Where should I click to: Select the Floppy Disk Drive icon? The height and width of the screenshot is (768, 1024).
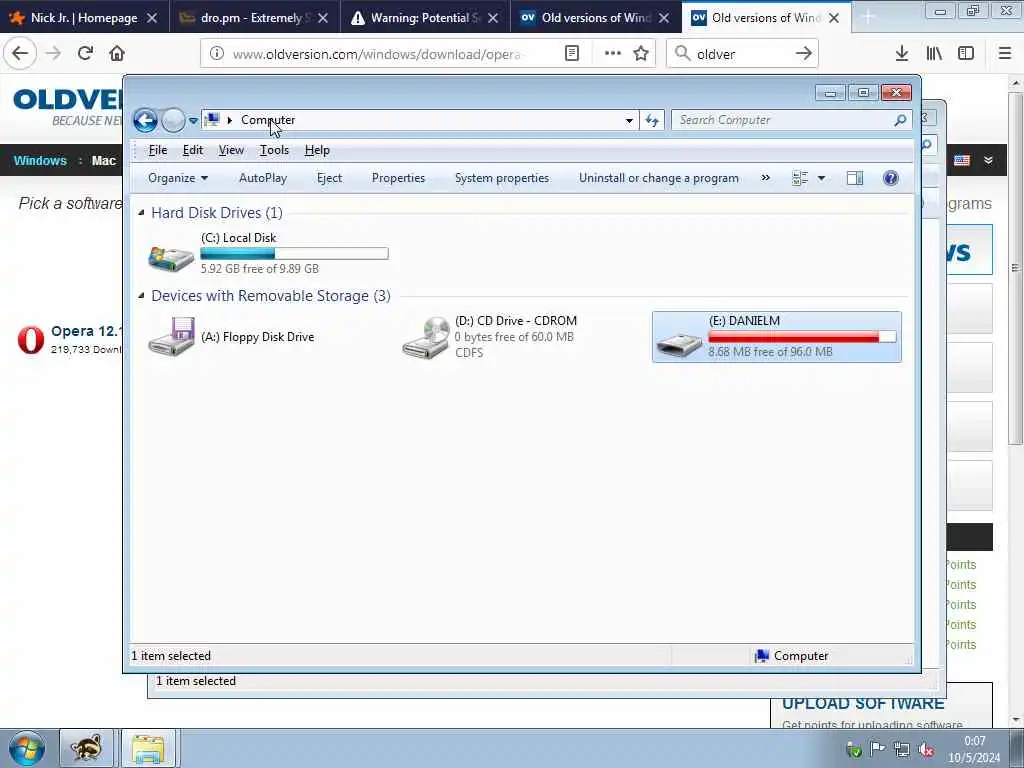coord(172,337)
